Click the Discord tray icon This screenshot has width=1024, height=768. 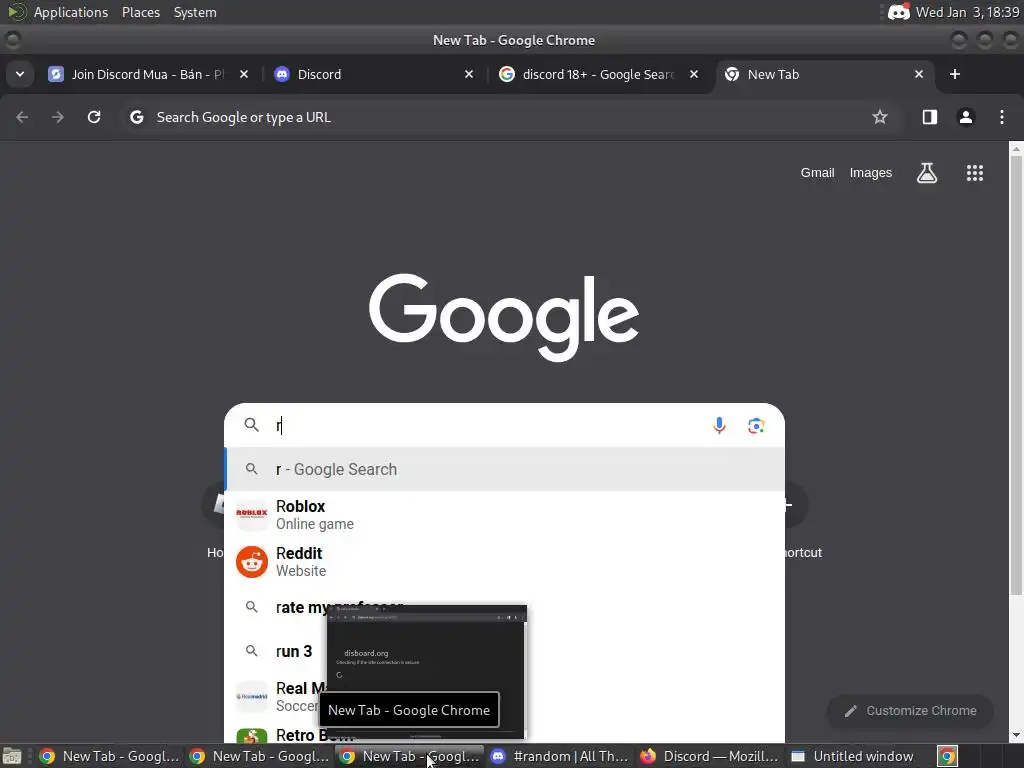(x=899, y=12)
